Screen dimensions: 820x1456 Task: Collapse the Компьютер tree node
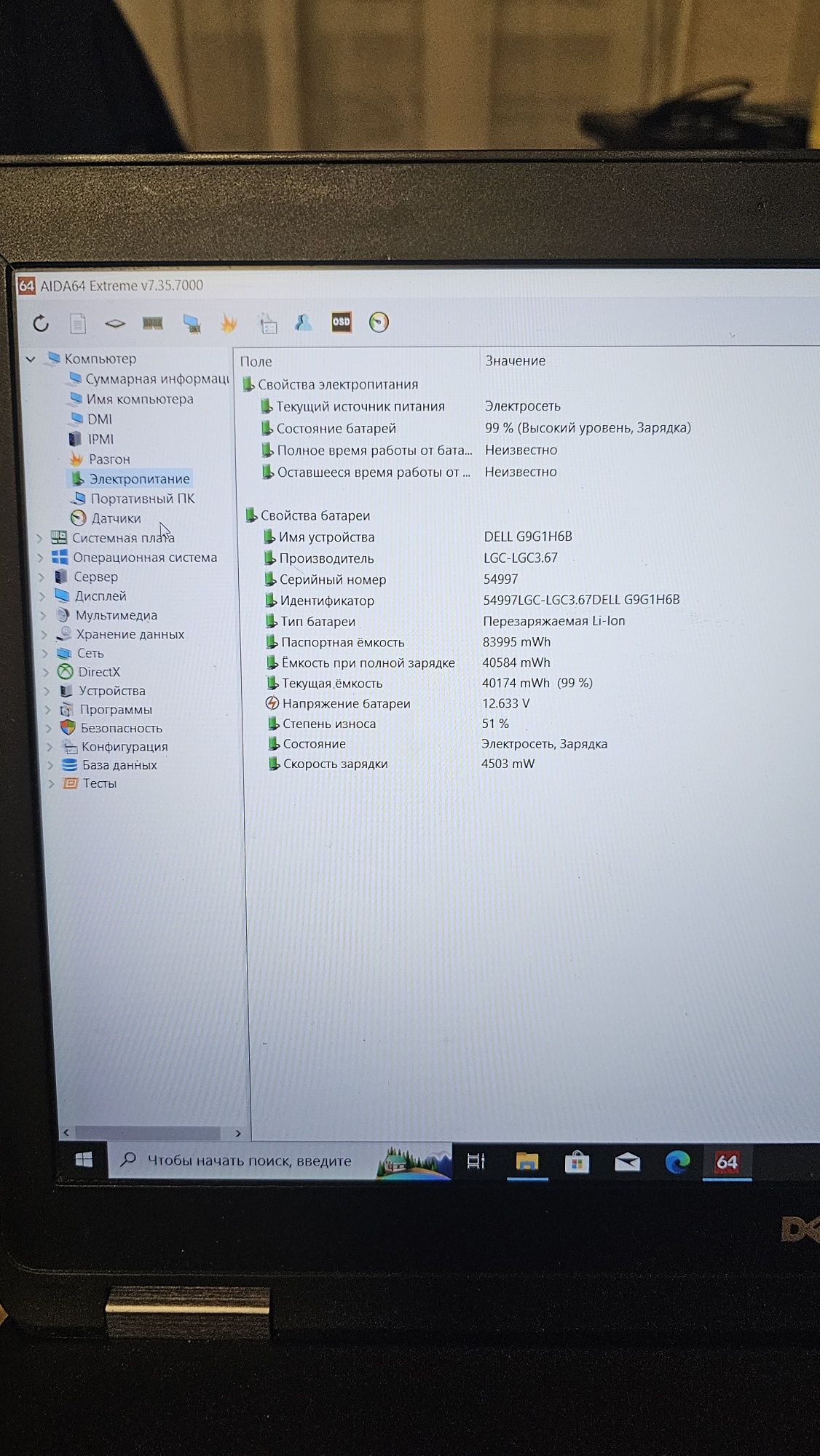tap(31, 359)
